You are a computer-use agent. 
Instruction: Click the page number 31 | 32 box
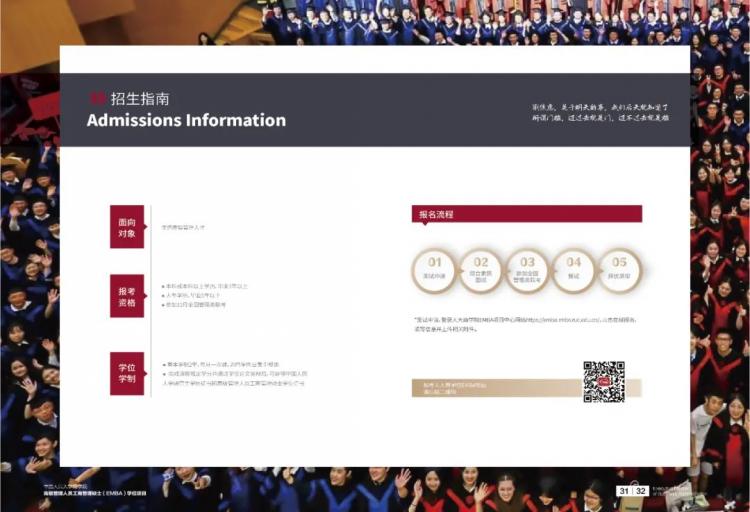coord(631,491)
